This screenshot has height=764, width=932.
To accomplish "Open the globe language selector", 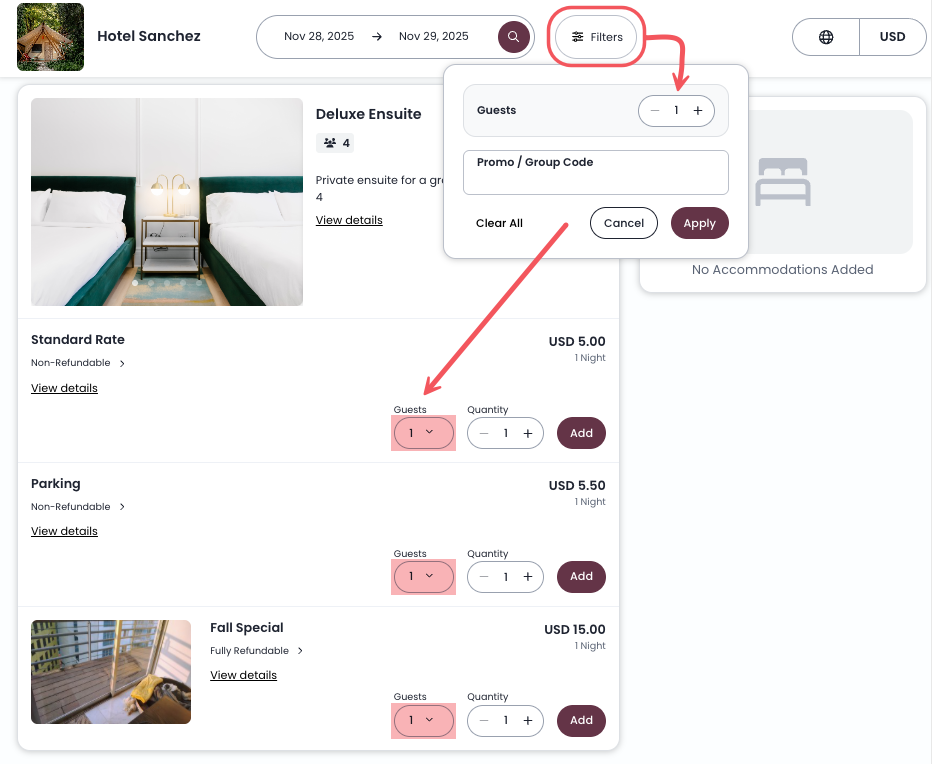I will coord(826,37).
